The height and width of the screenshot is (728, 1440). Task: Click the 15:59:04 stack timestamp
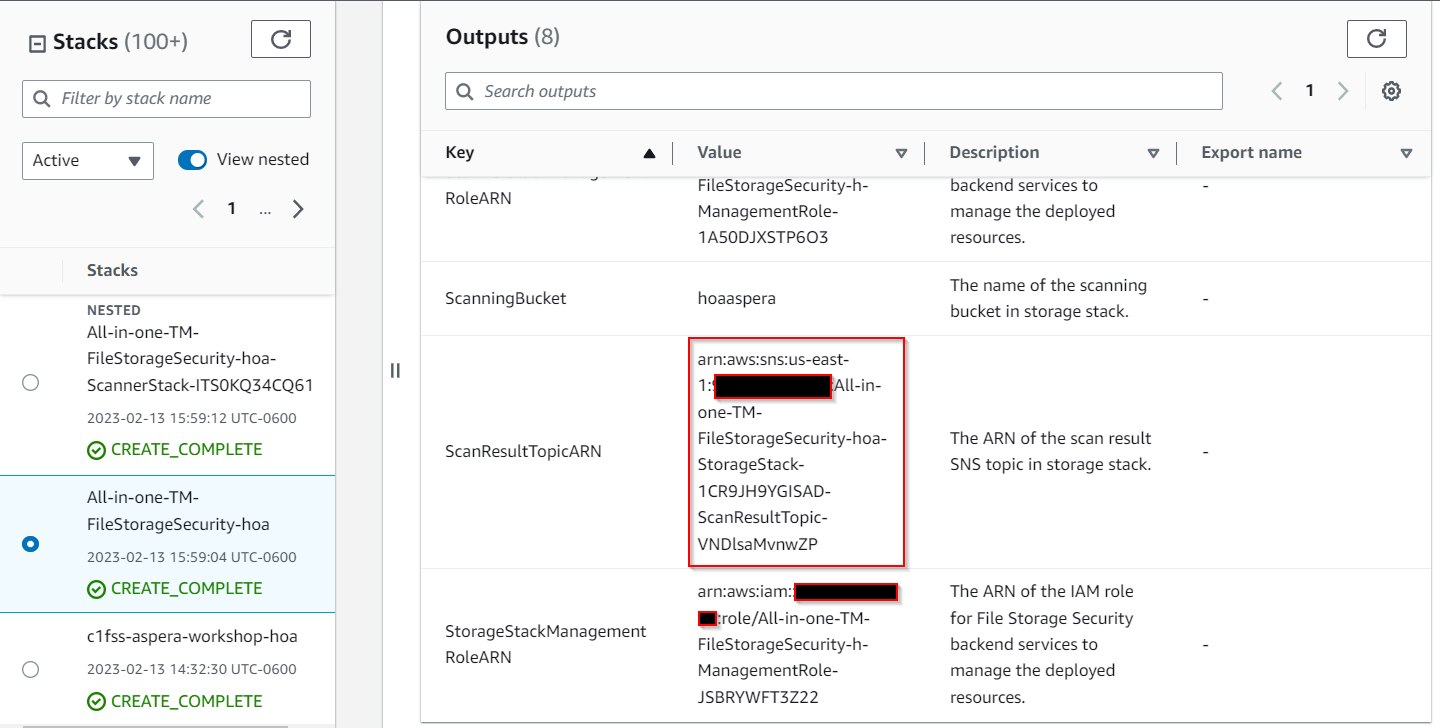(192, 557)
